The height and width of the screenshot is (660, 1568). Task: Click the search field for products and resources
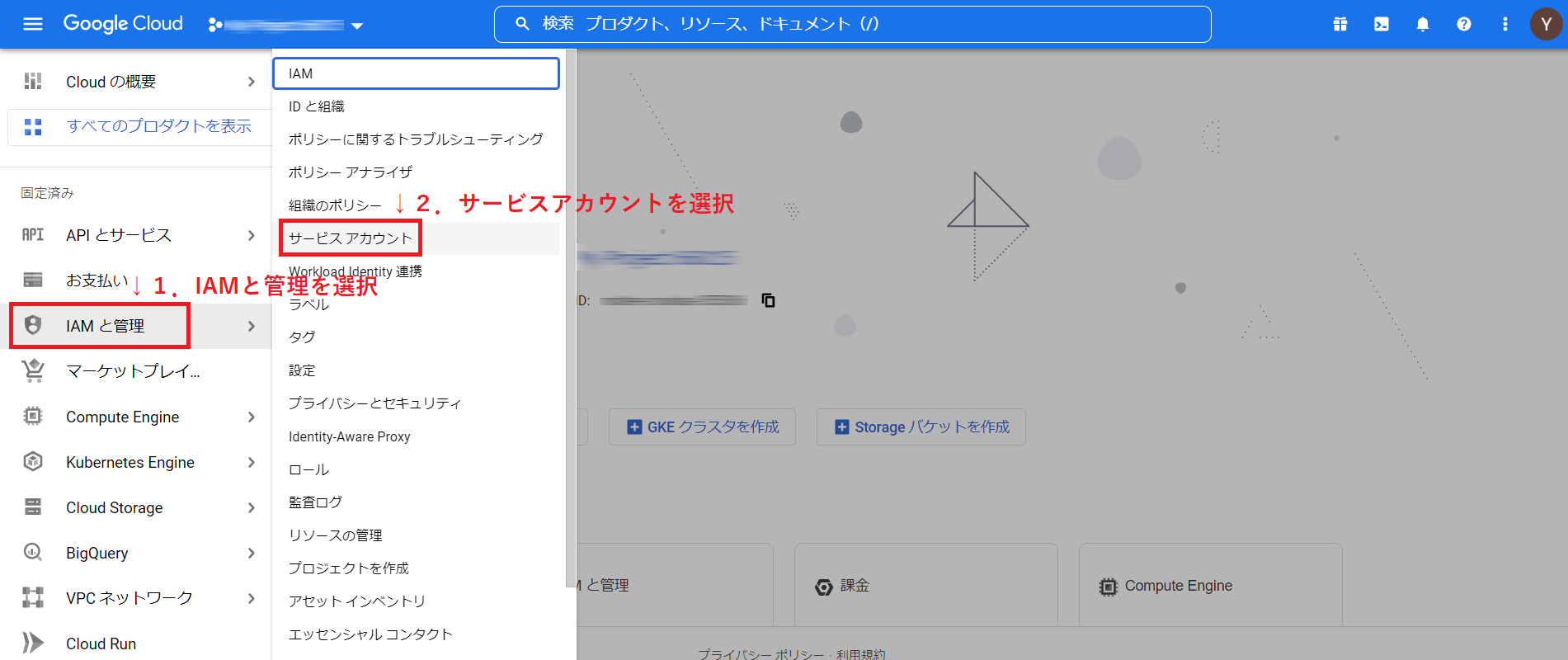pyautogui.click(x=852, y=24)
